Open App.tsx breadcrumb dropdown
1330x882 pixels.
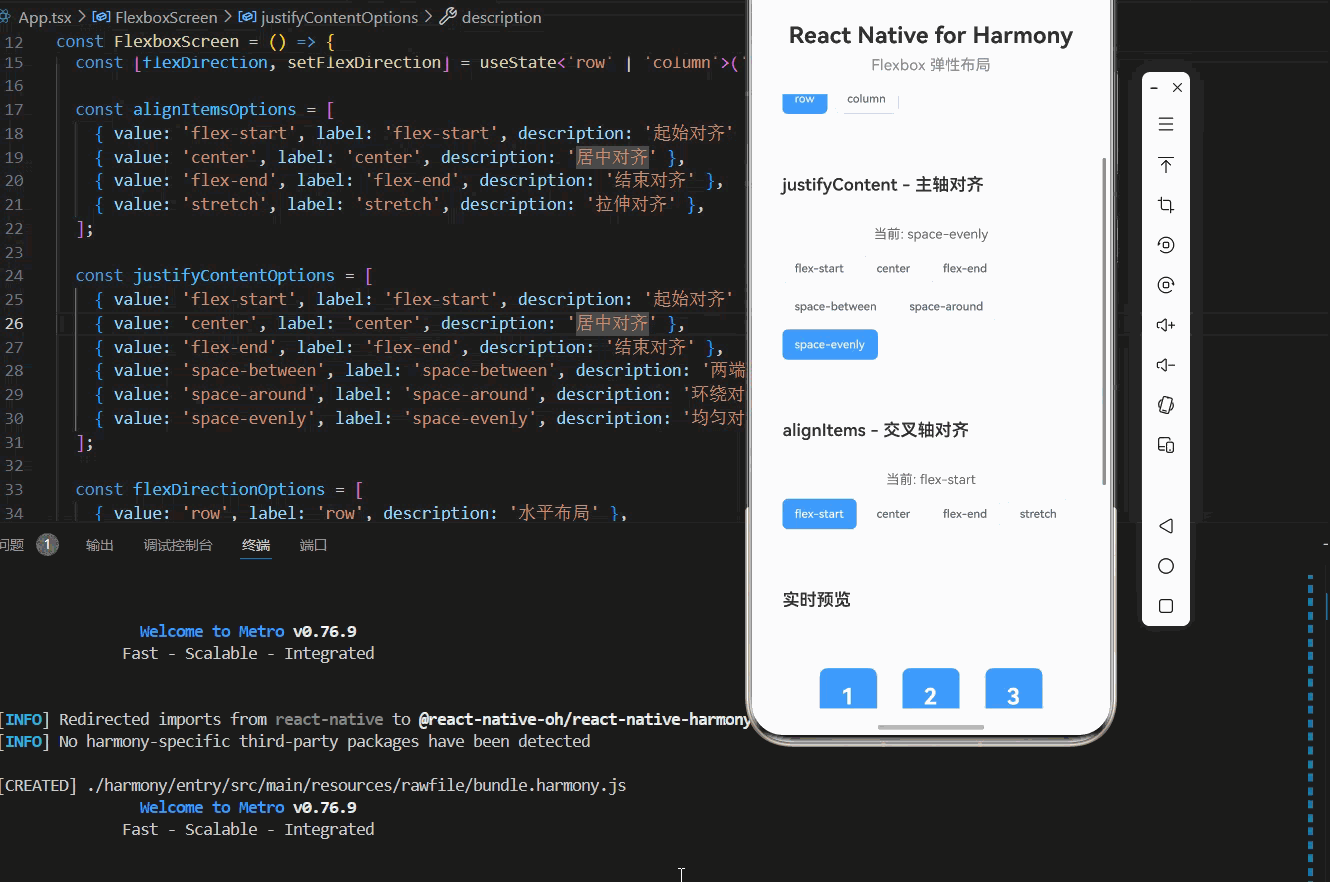(46, 17)
